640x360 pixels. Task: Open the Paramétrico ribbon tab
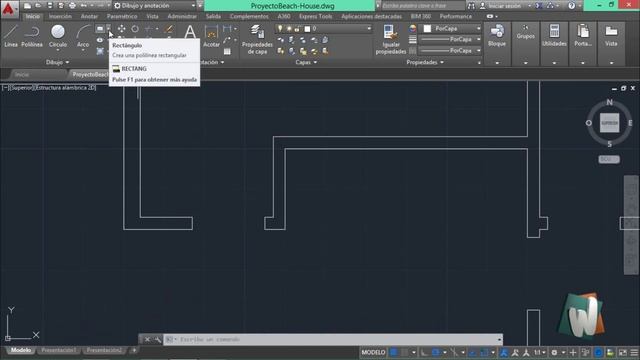[x=122, y=16]
